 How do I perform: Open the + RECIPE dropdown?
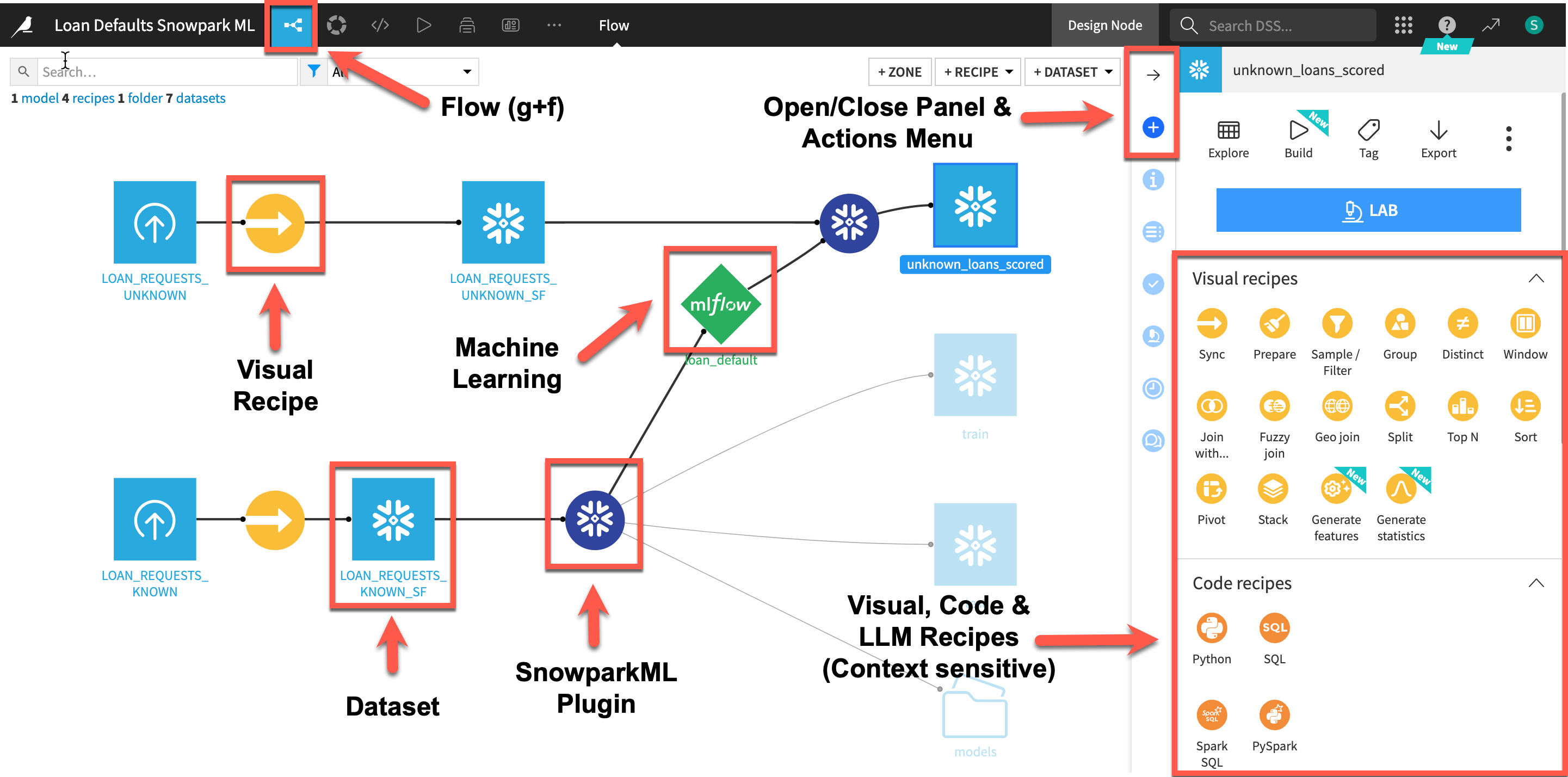[978, 72]
